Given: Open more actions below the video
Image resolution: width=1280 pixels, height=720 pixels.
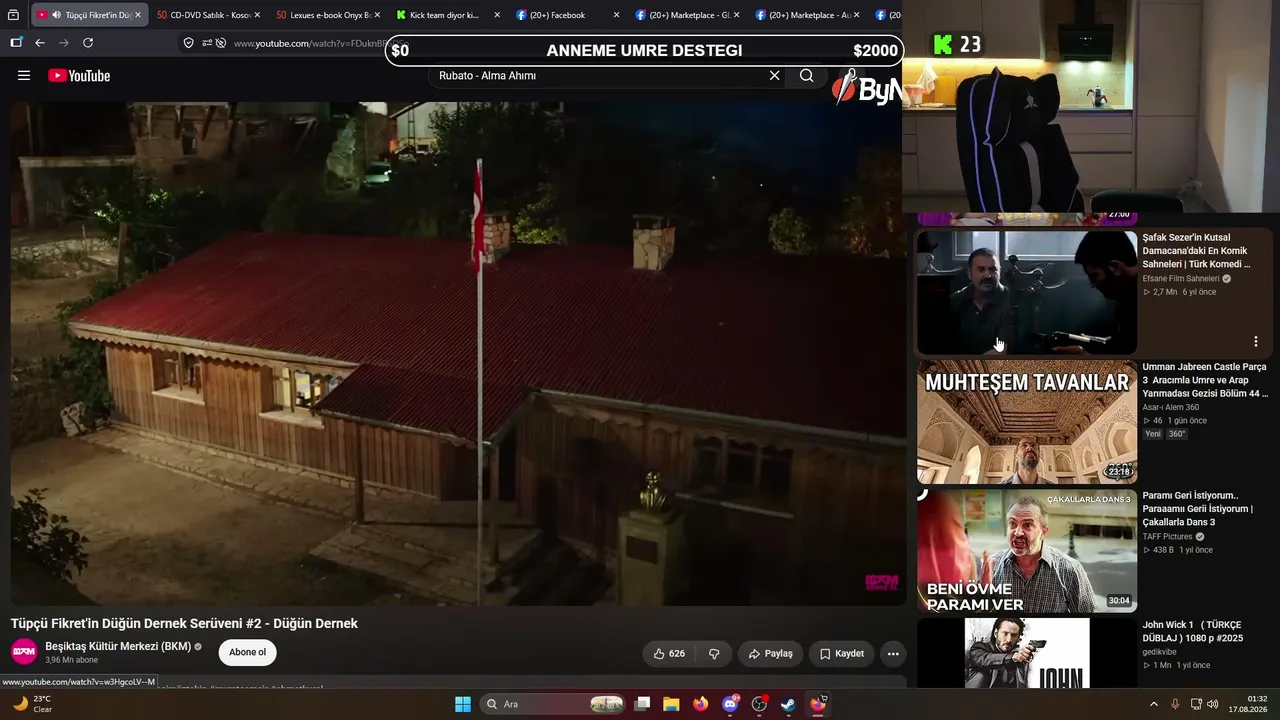Looking at the screenshot, I should click(x=893, y=654).
